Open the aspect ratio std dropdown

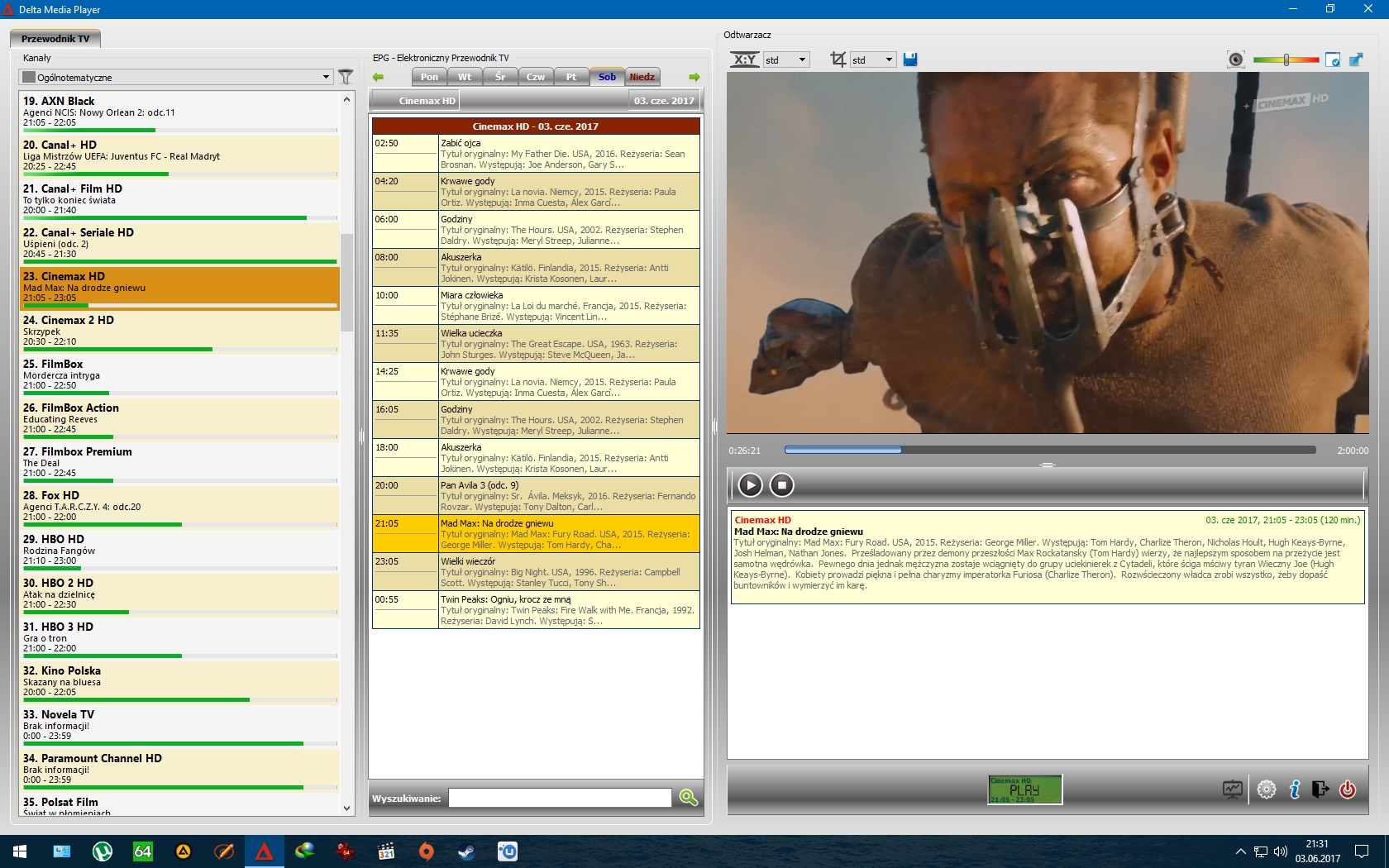coord(785,60)
